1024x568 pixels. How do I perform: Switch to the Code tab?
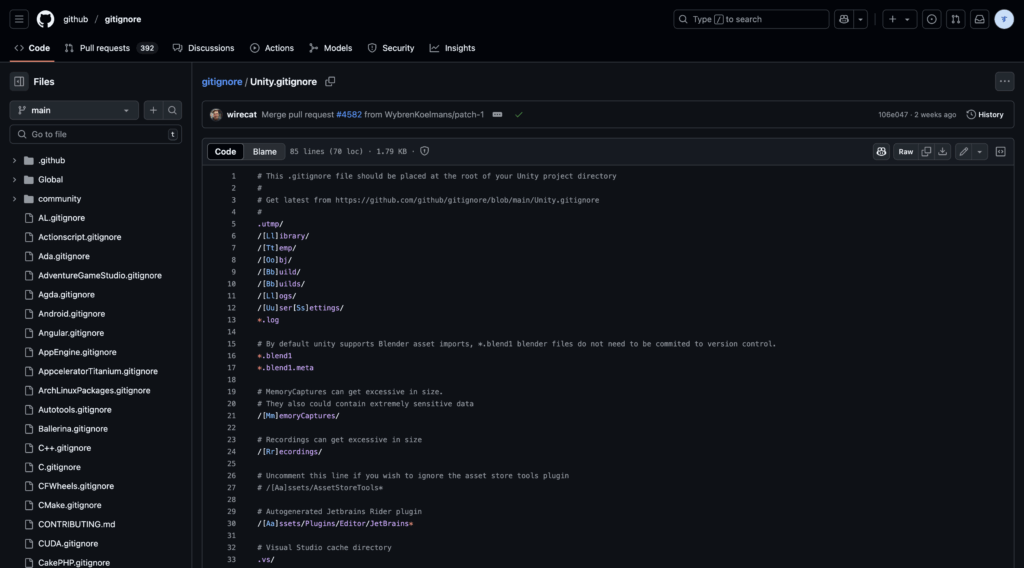tap(32, 48)
